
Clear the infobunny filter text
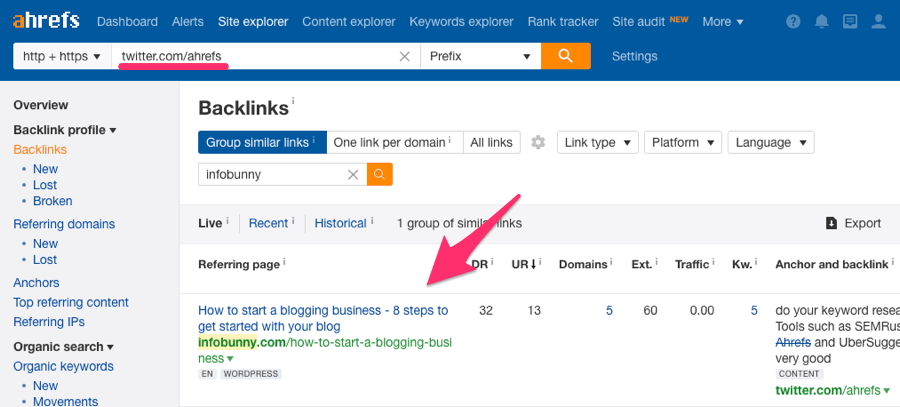(x=353, y=175)
